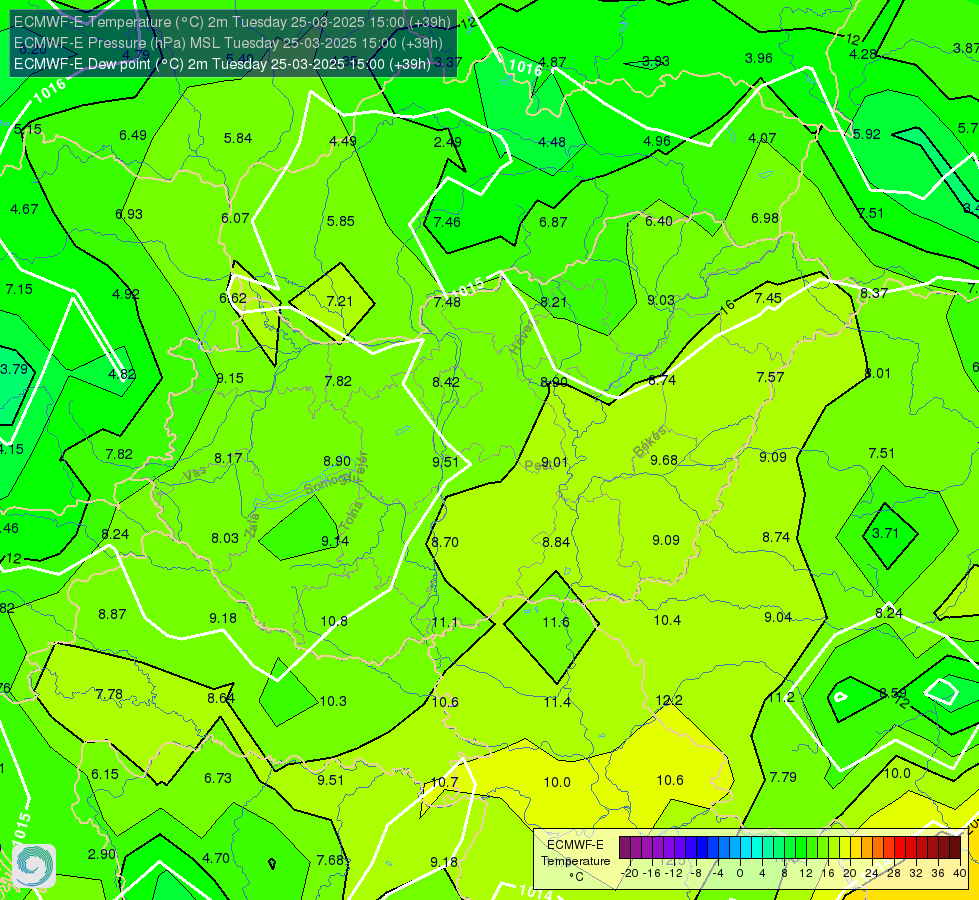Click the dew point value 7.45
The image size is (979, 900).
point(768,299)
